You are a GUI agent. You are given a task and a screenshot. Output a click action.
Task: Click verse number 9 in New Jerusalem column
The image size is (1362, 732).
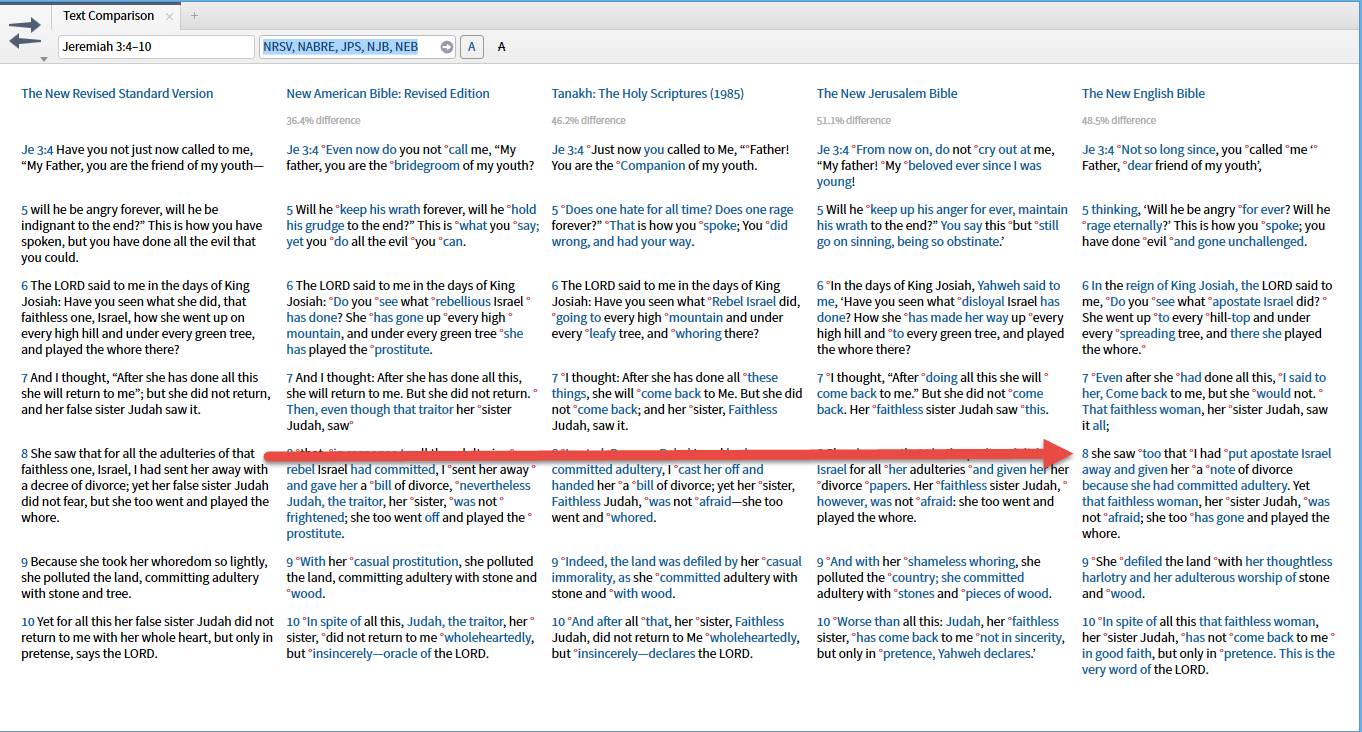pyautogui.click(x=820, y=562)
